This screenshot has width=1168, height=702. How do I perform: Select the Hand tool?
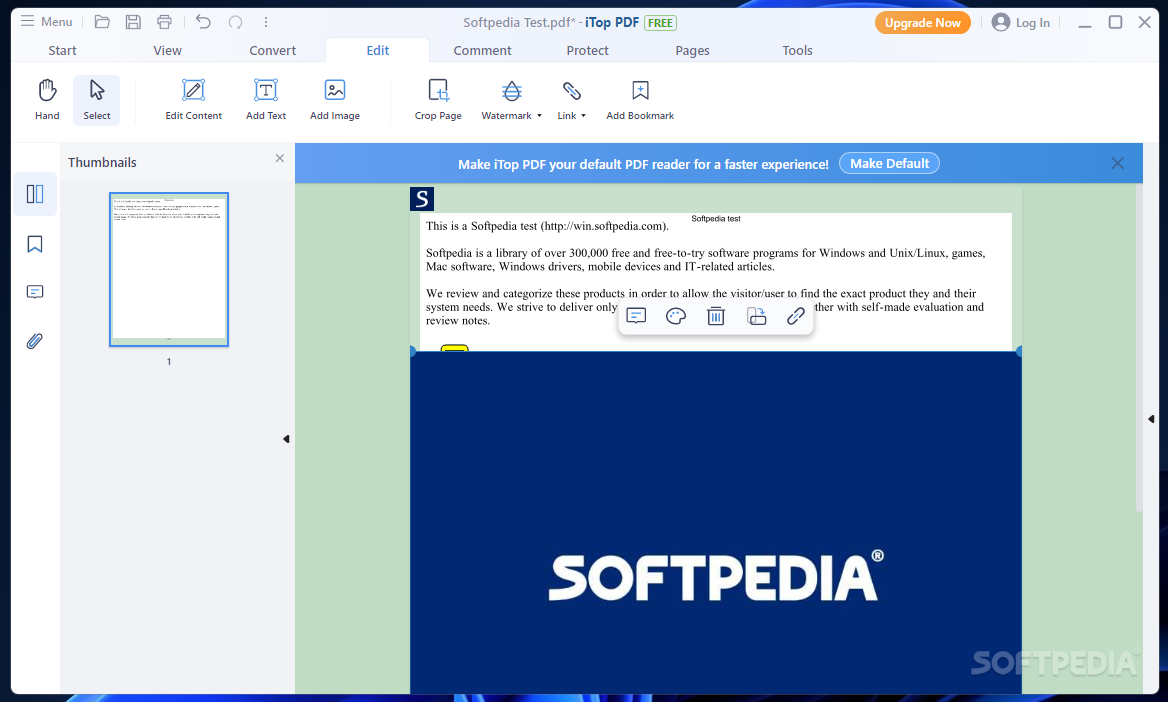pyautogui.click(x=47, y=99)
